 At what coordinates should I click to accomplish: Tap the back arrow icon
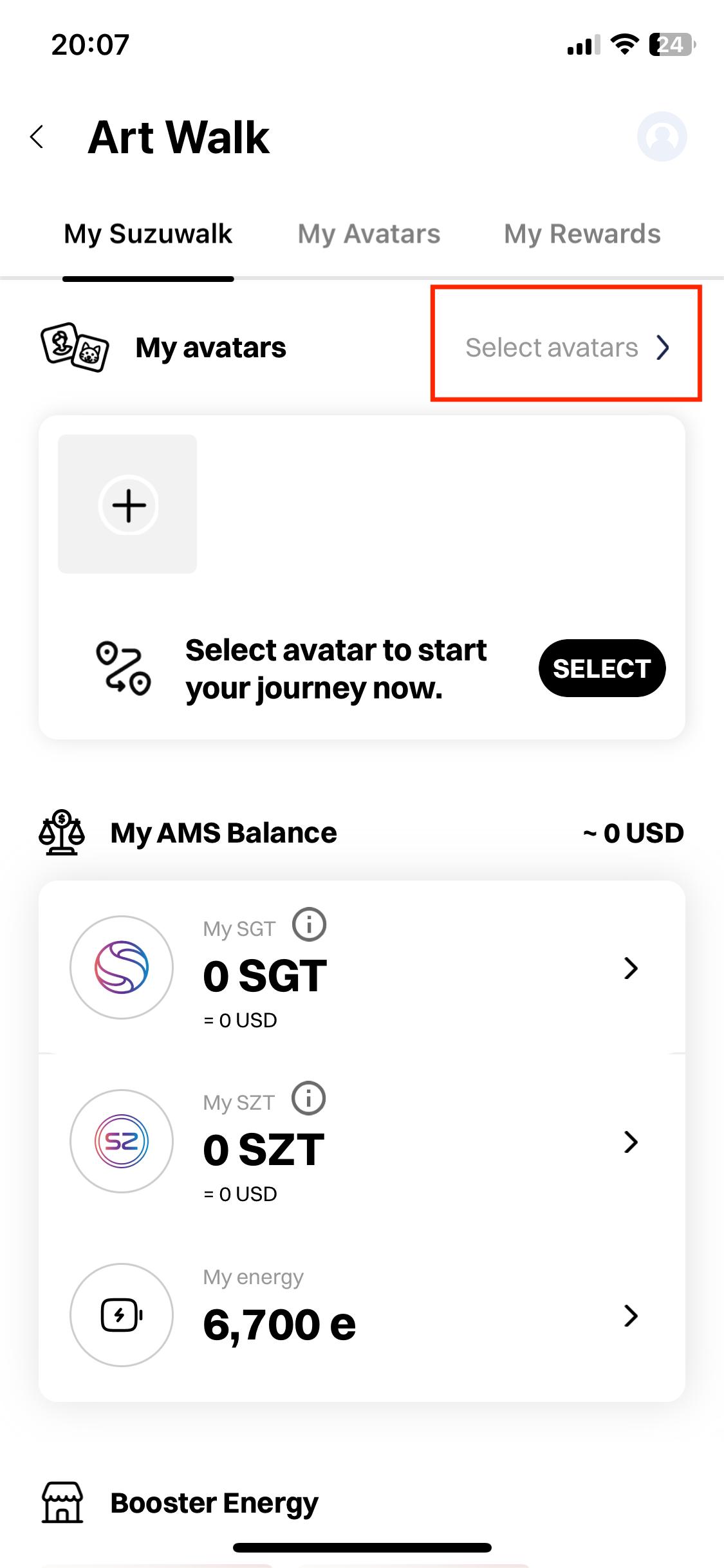pyautogui.click(x=37, y=137)
